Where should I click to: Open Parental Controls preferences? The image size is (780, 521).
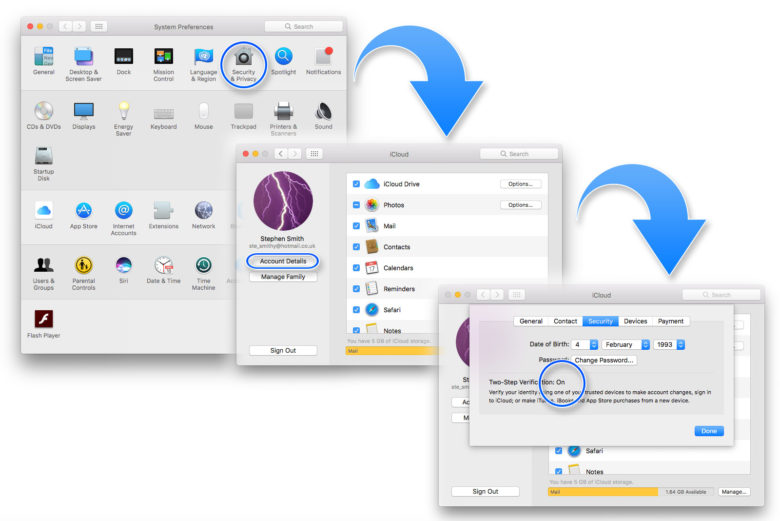pyautogui.click(x=84, y=265)
